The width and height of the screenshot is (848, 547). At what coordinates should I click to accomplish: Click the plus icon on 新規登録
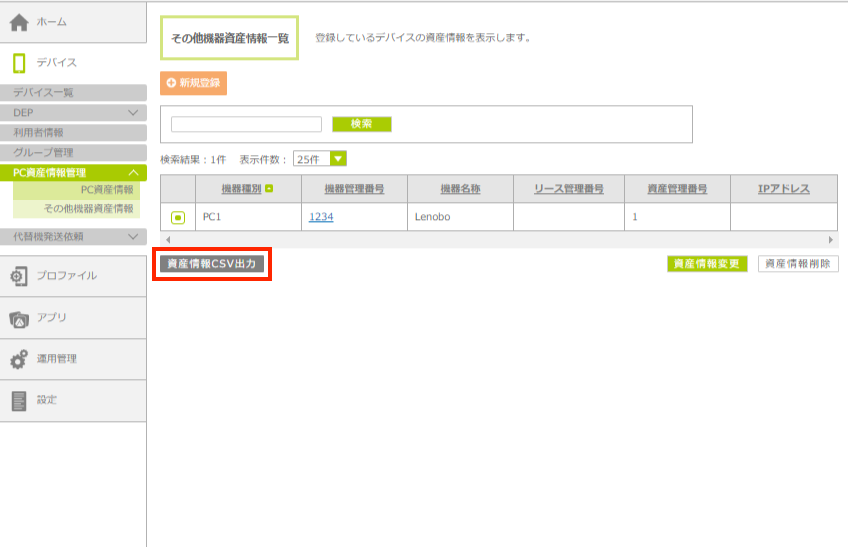(171, 83)
